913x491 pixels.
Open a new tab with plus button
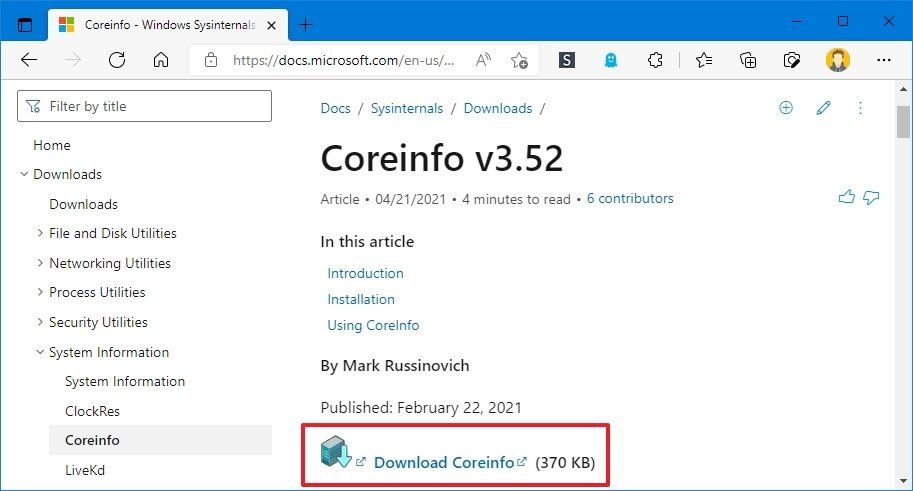pos(305,25)
